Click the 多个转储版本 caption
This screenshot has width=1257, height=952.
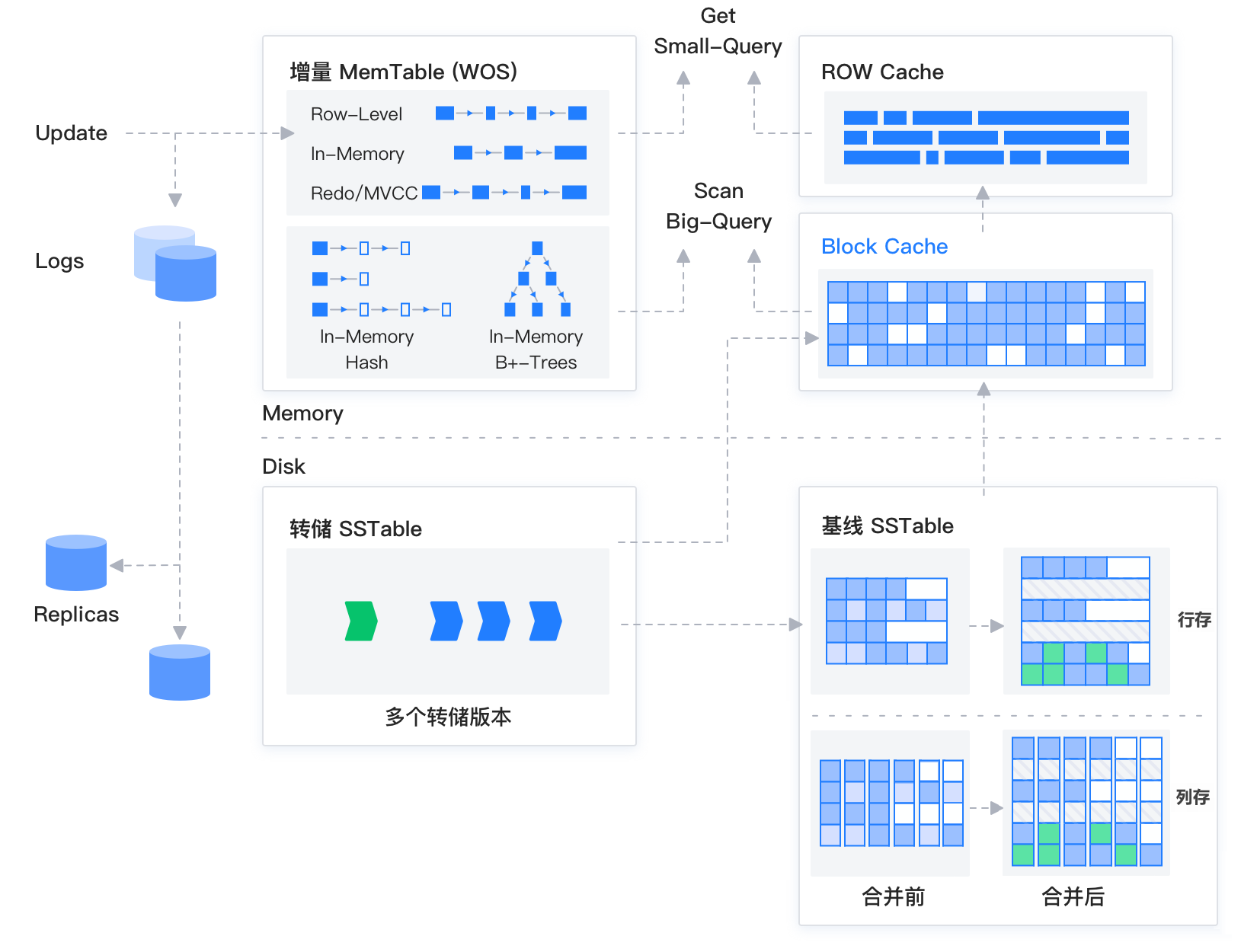pos(448,717)
